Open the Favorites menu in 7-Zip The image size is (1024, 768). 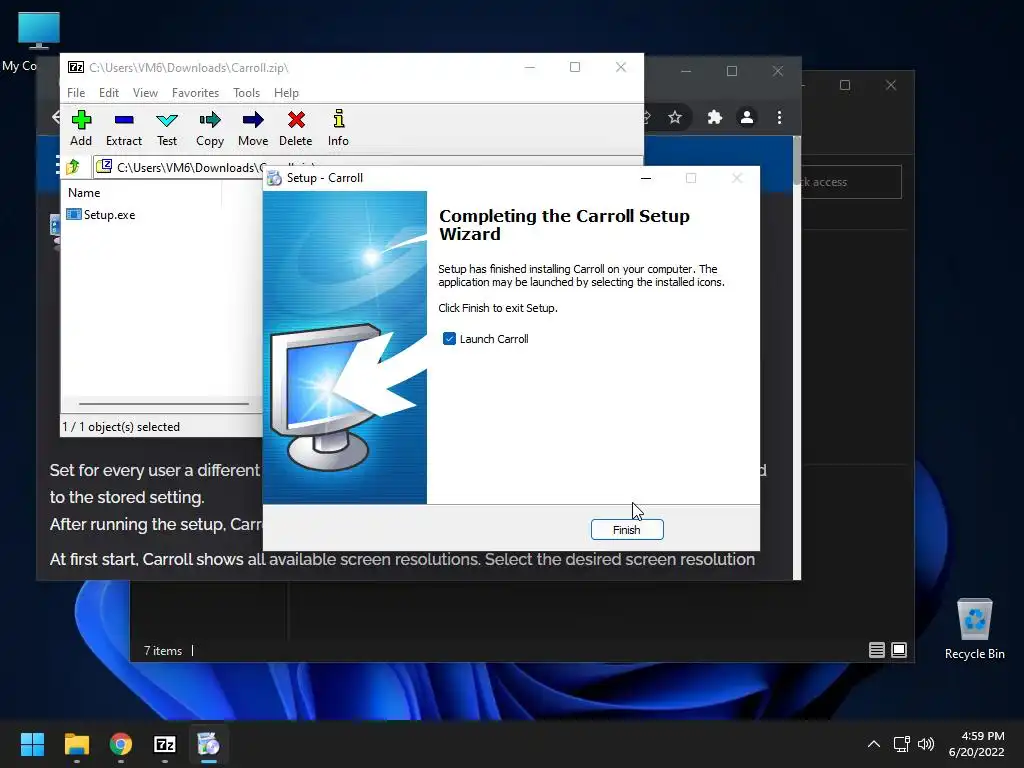pos(195,93)
